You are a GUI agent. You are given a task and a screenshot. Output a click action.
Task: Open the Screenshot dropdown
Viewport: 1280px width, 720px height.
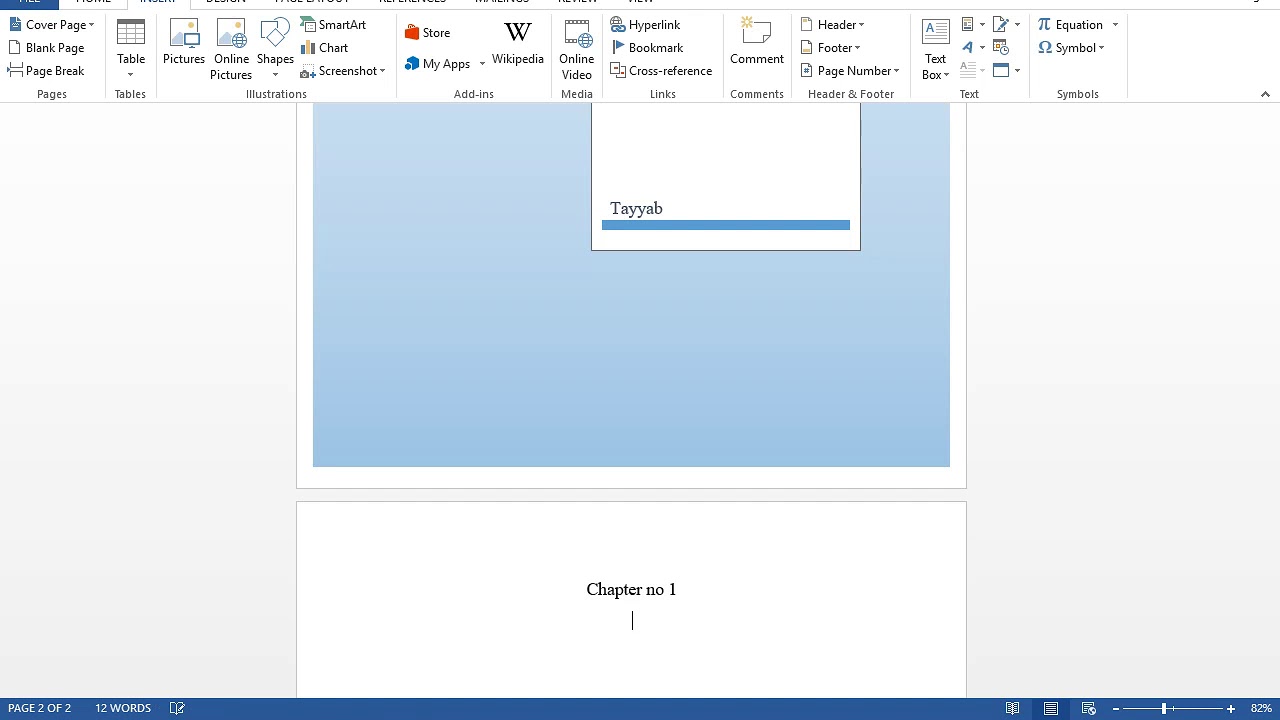click(x=343, y=70)
